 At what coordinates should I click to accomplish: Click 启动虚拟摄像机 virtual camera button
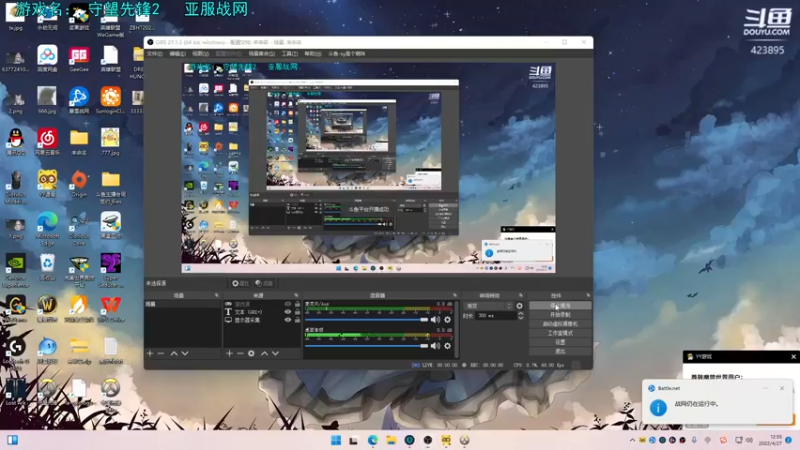point(560,324)
